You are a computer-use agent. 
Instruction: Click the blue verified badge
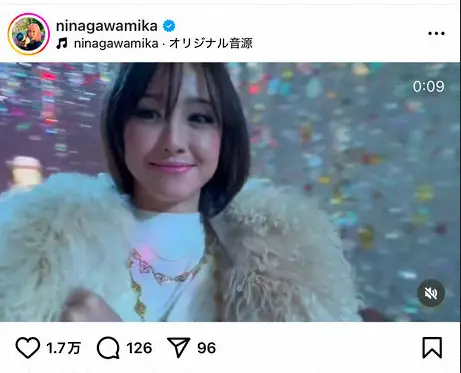click(169, 26)
